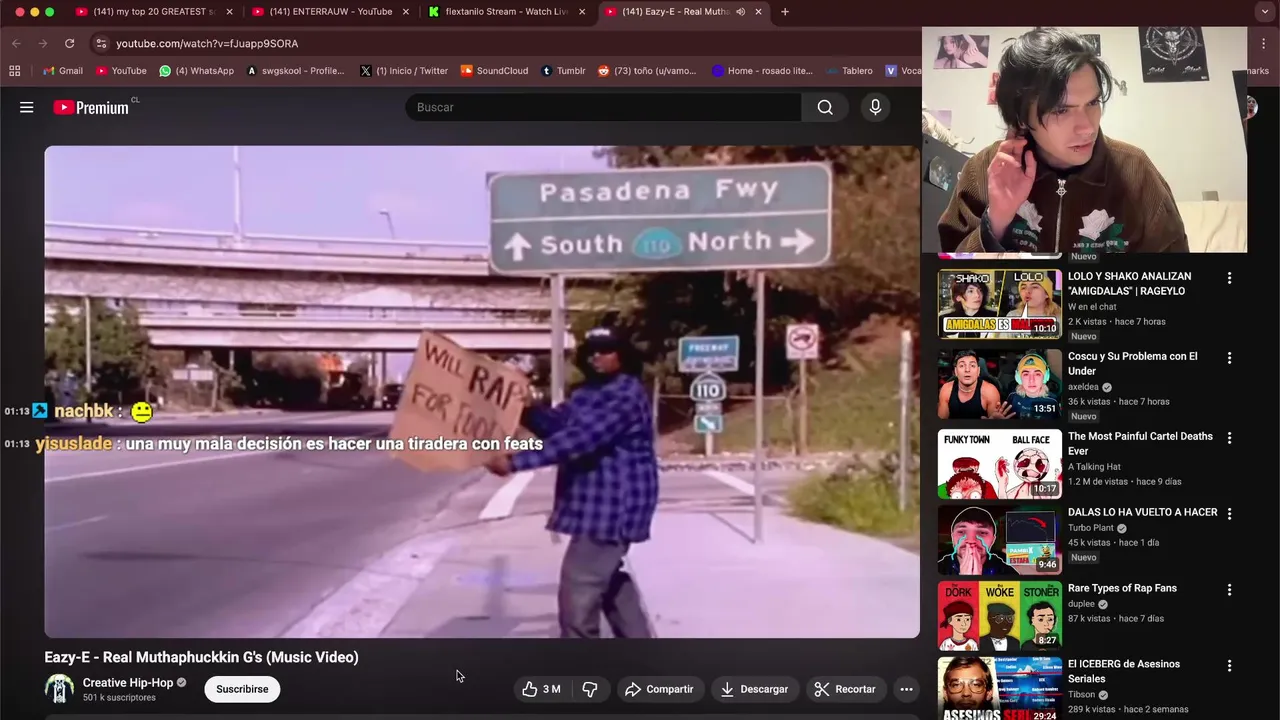
Task: Open WhatsApp bookmark
Action: (x=197, y=71)
